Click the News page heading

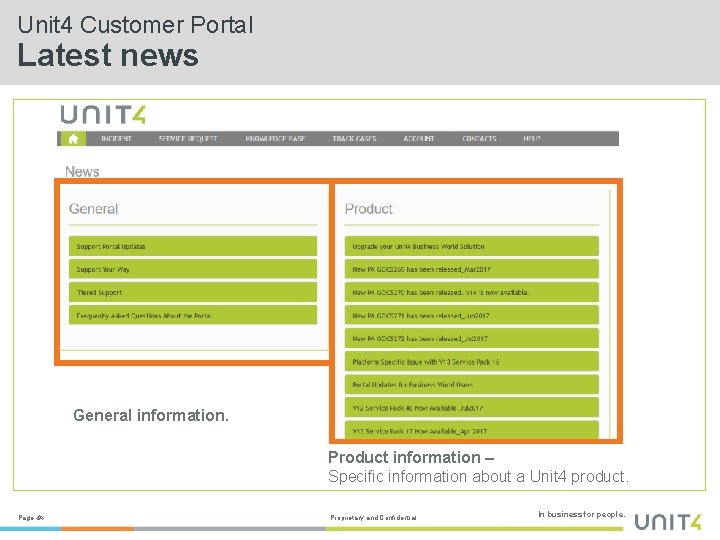click(x=82, y=172)
